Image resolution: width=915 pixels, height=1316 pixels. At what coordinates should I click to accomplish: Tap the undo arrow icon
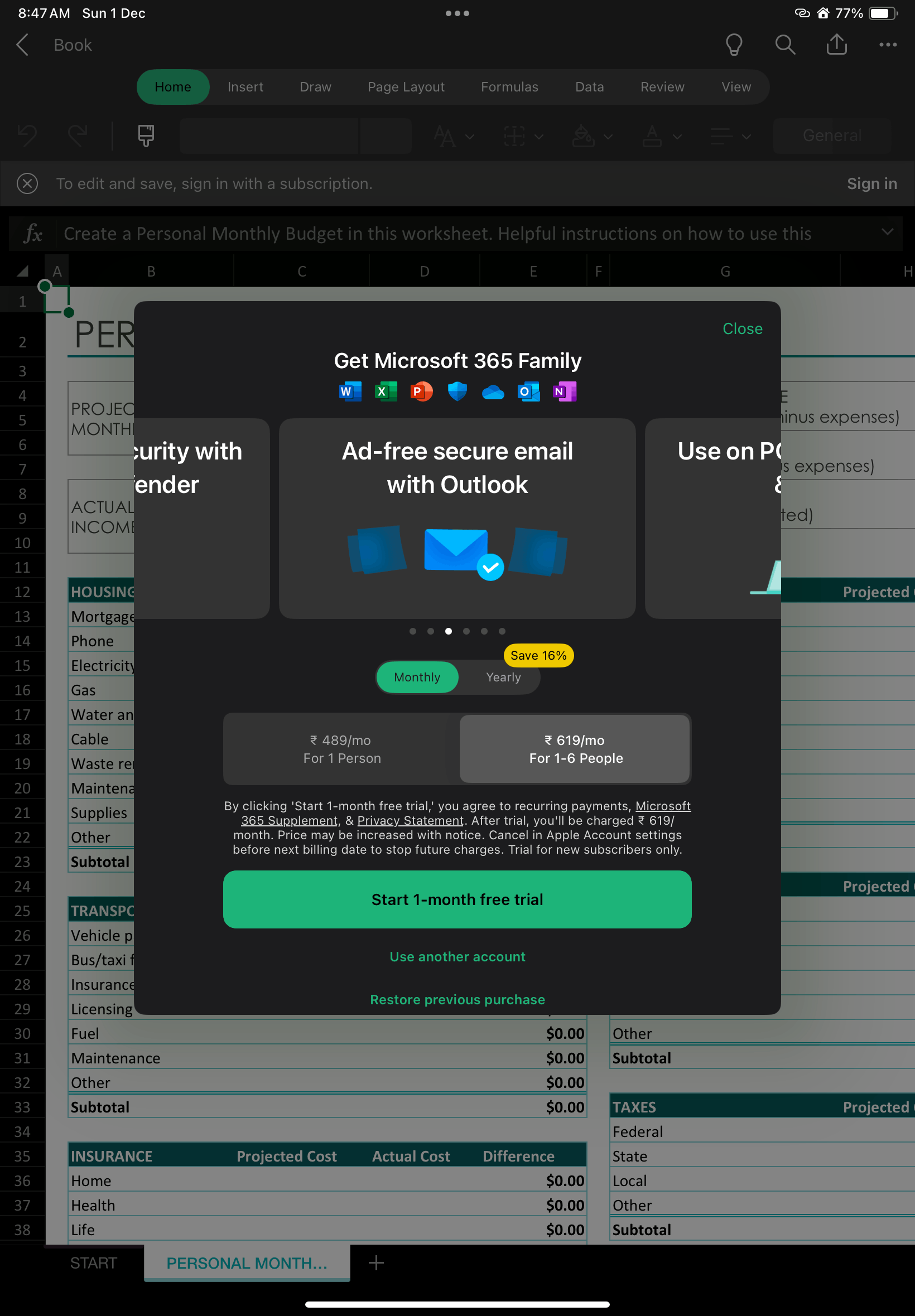[x=27, y=136]
